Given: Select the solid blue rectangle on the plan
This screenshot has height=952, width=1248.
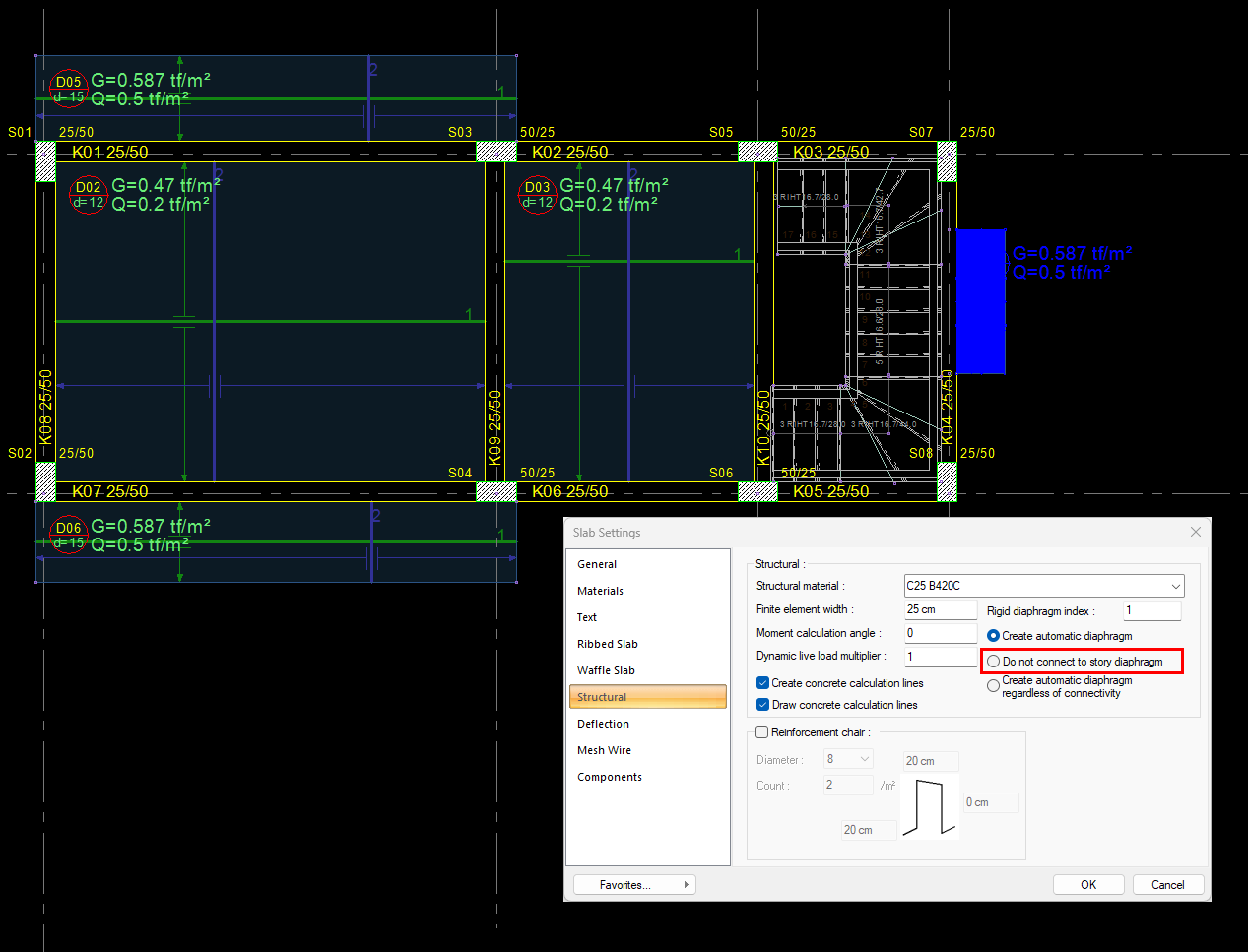Looking at the screenshot, I should 980,301.
